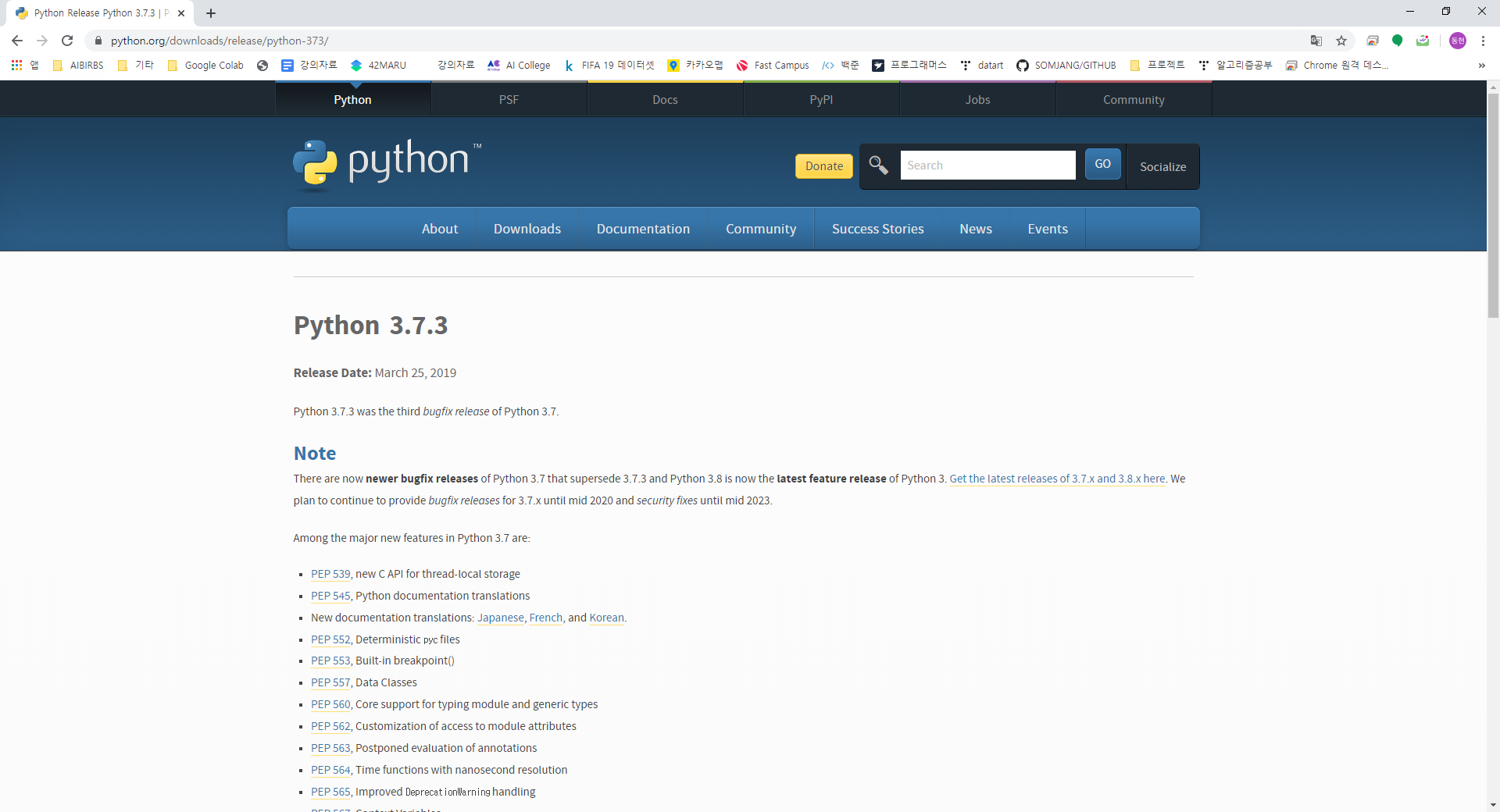Open the Chrome Remote Desktop bookmark
1500x812 pixels.
[x=1337, y=66]
